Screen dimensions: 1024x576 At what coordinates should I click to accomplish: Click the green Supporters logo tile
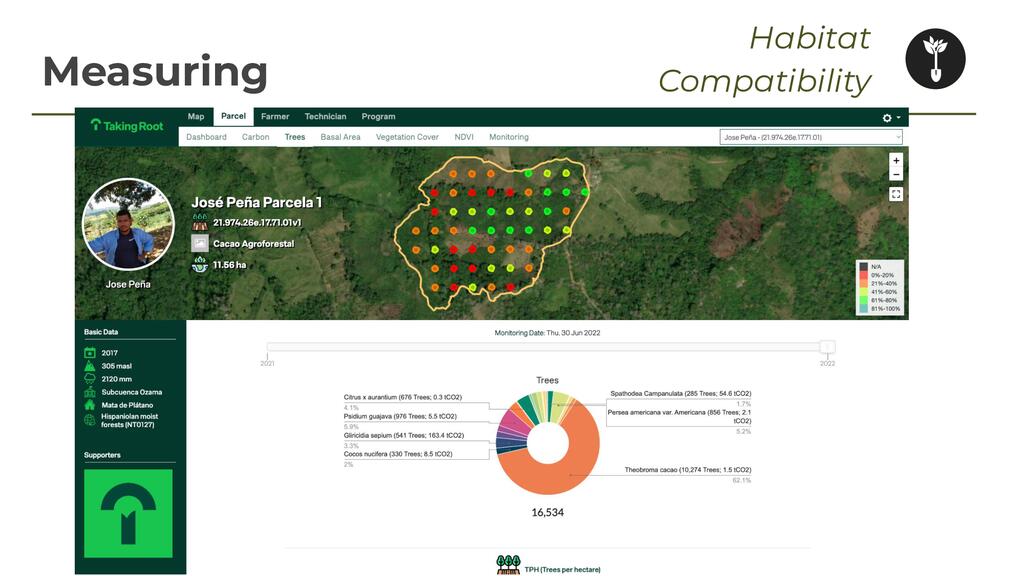click(128, 513)
